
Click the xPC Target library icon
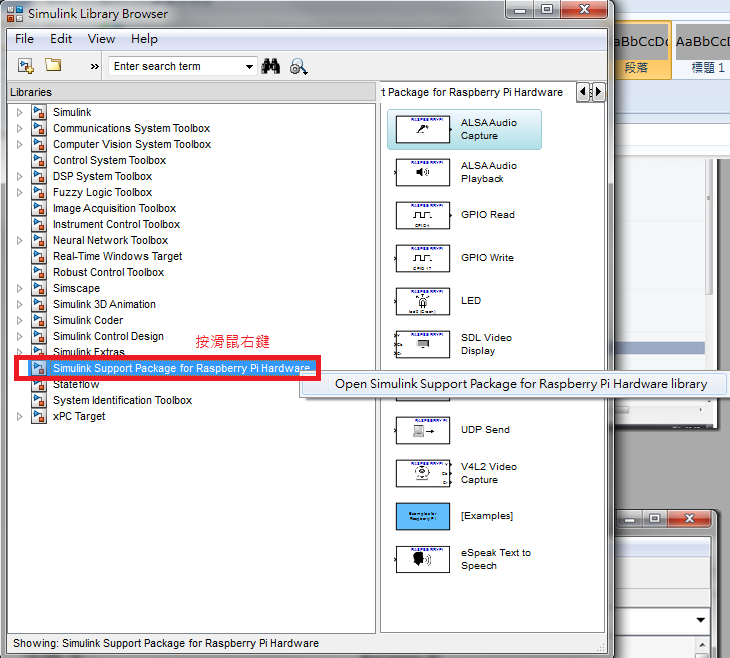pyautogui.click(x=39, y=416)
